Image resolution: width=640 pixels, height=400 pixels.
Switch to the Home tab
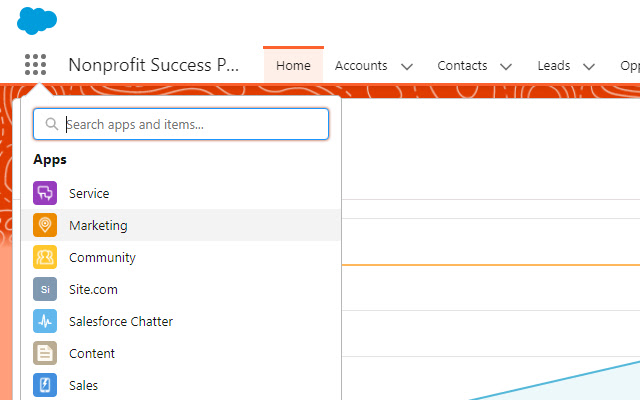293,65
